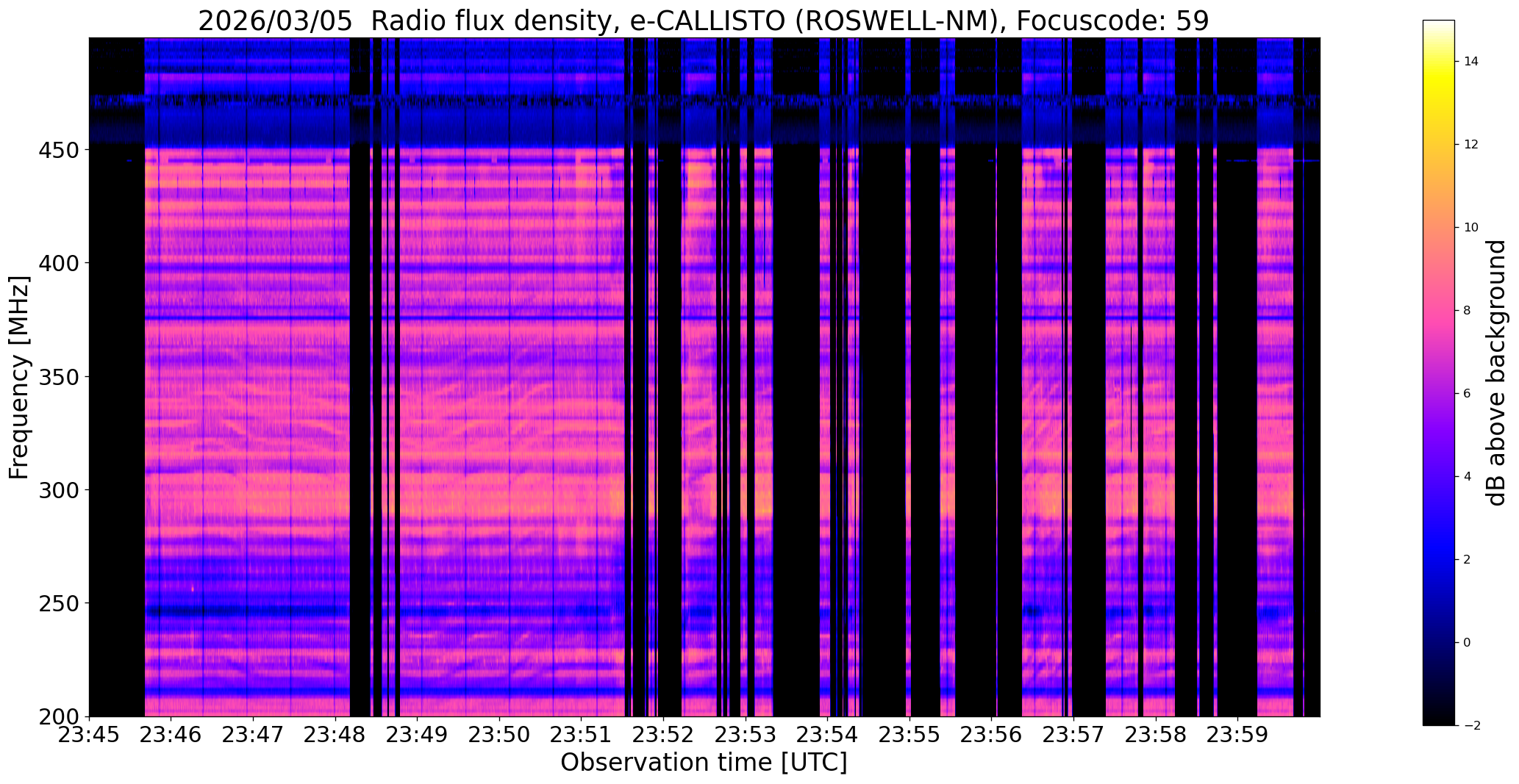The image size is (1519, 784).
Task: Click the 23:48 time tick label
Action: point(336,736)
